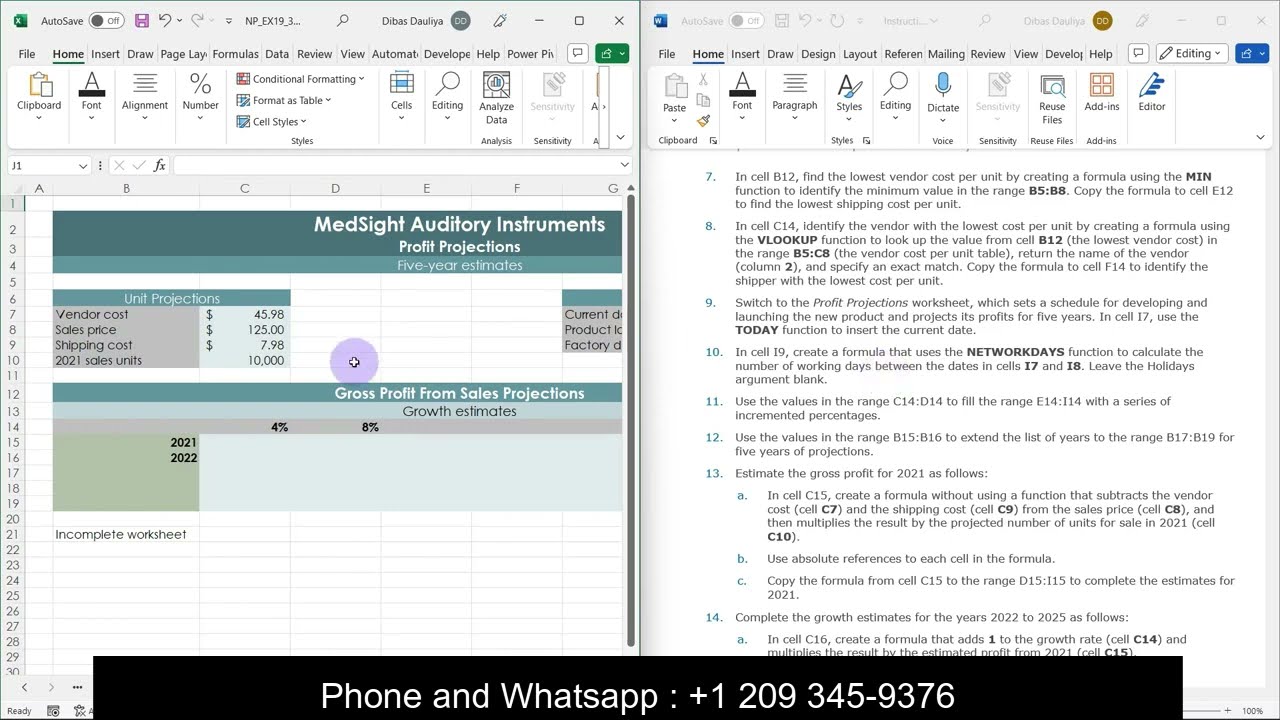The height and width of the screenshot is (720, 1280).
Task: Click Cut scissors icon in Word
Action: pos(703,80)
